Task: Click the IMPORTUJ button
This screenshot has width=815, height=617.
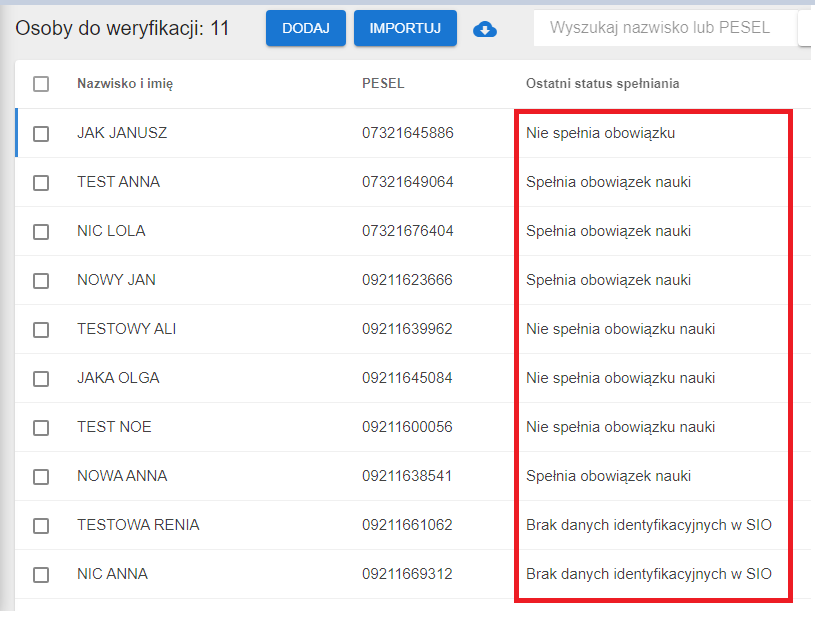Action: [x=405, y=28]
